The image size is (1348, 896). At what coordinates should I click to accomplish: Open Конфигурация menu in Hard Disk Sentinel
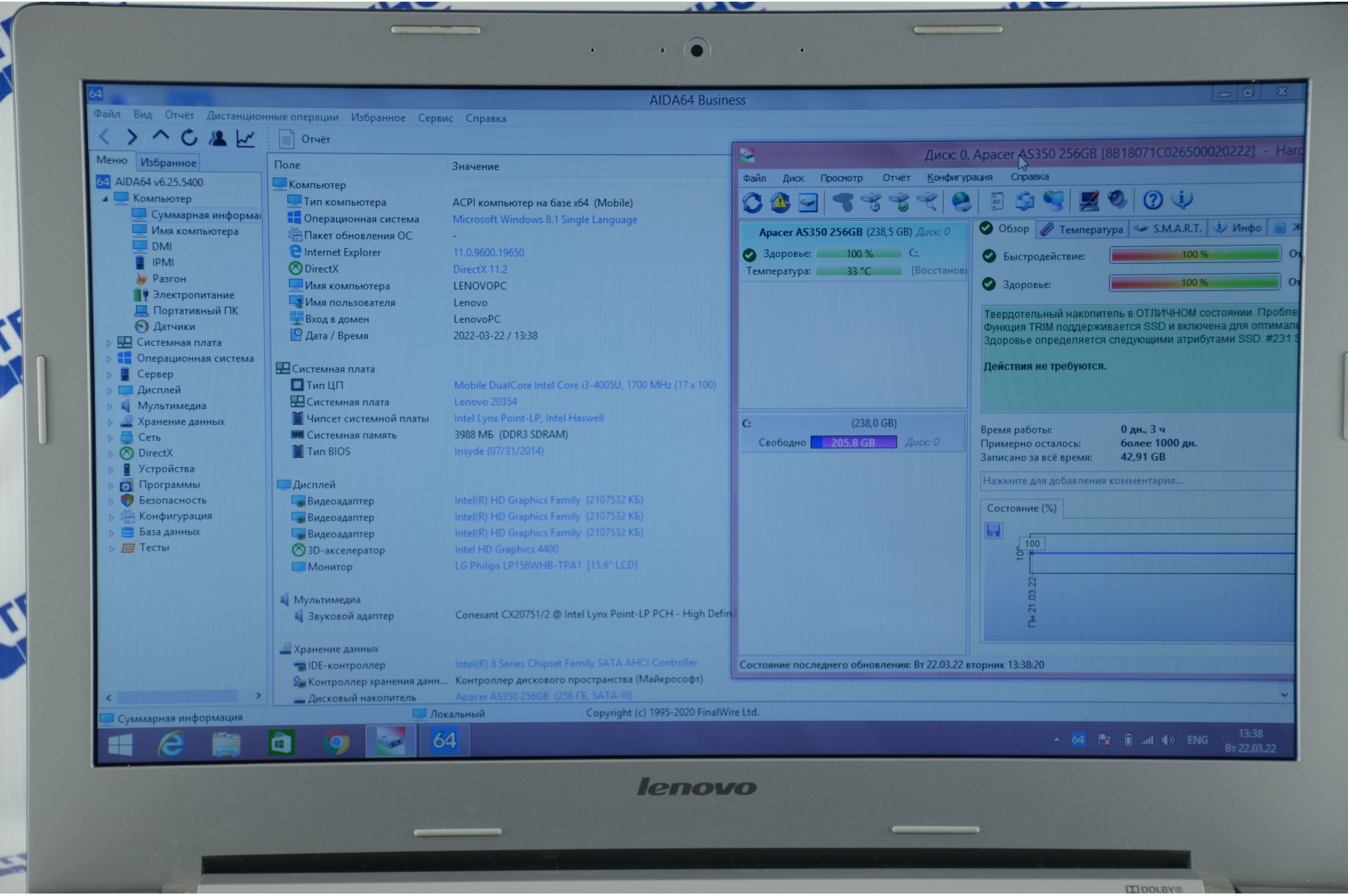[960, 177]
